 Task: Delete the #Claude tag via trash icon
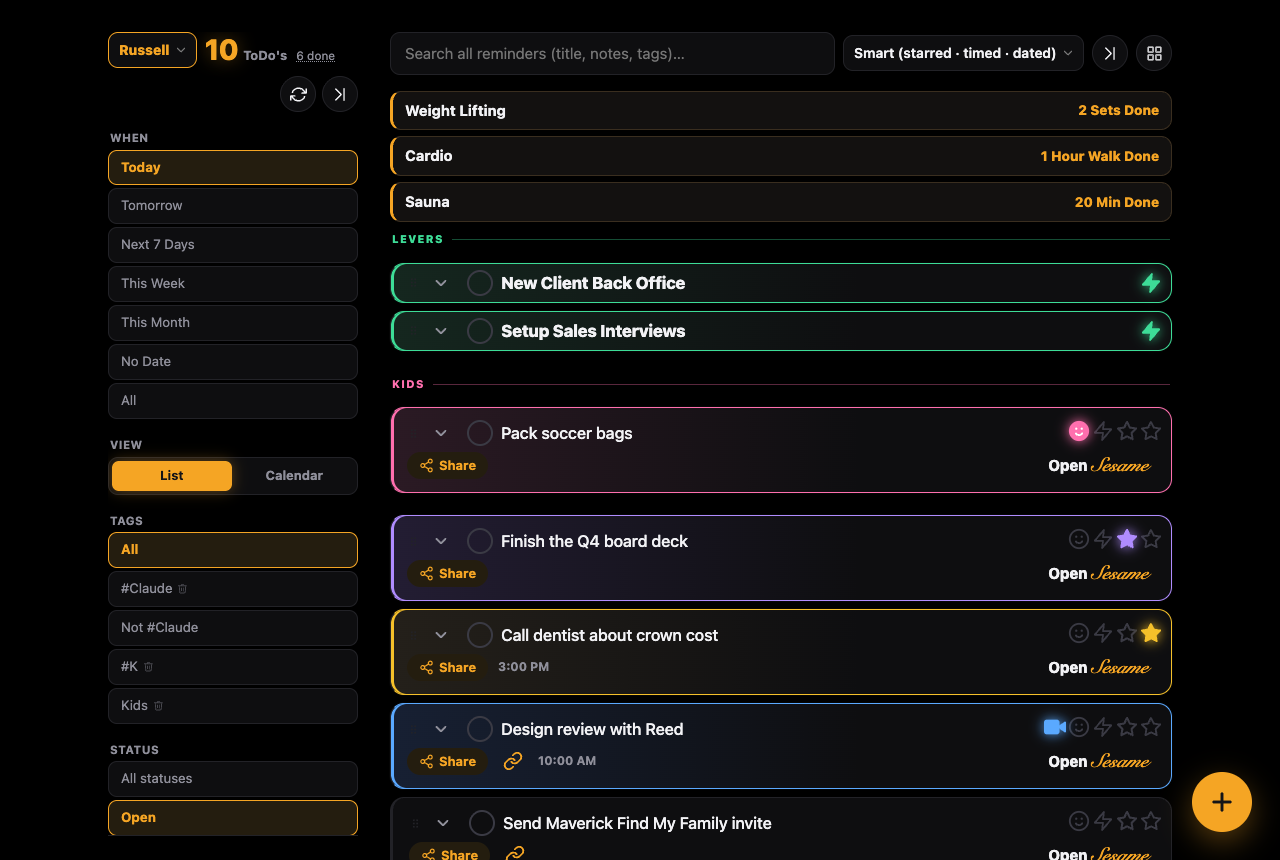[x=183, y=589]
